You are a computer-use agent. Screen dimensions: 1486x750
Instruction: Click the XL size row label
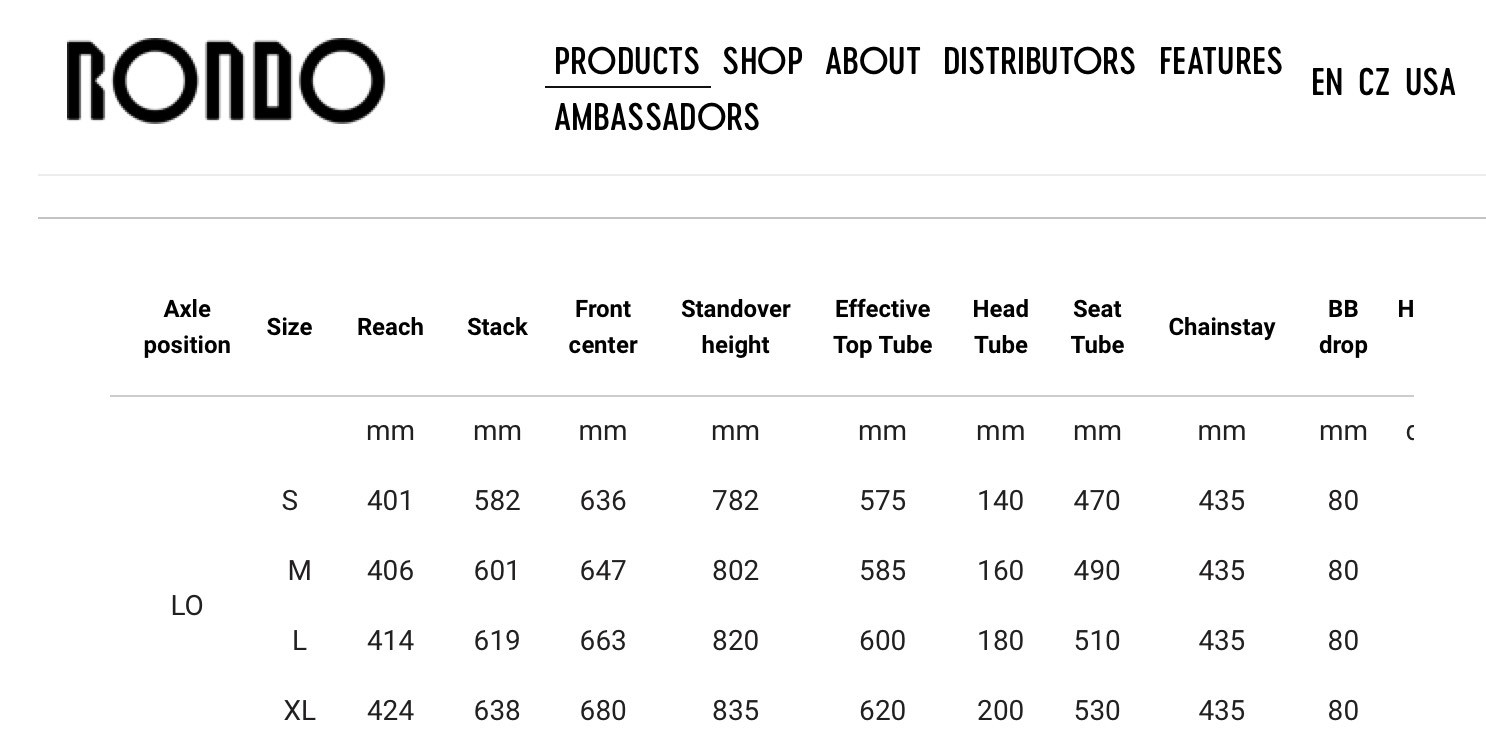coord(299,711)
